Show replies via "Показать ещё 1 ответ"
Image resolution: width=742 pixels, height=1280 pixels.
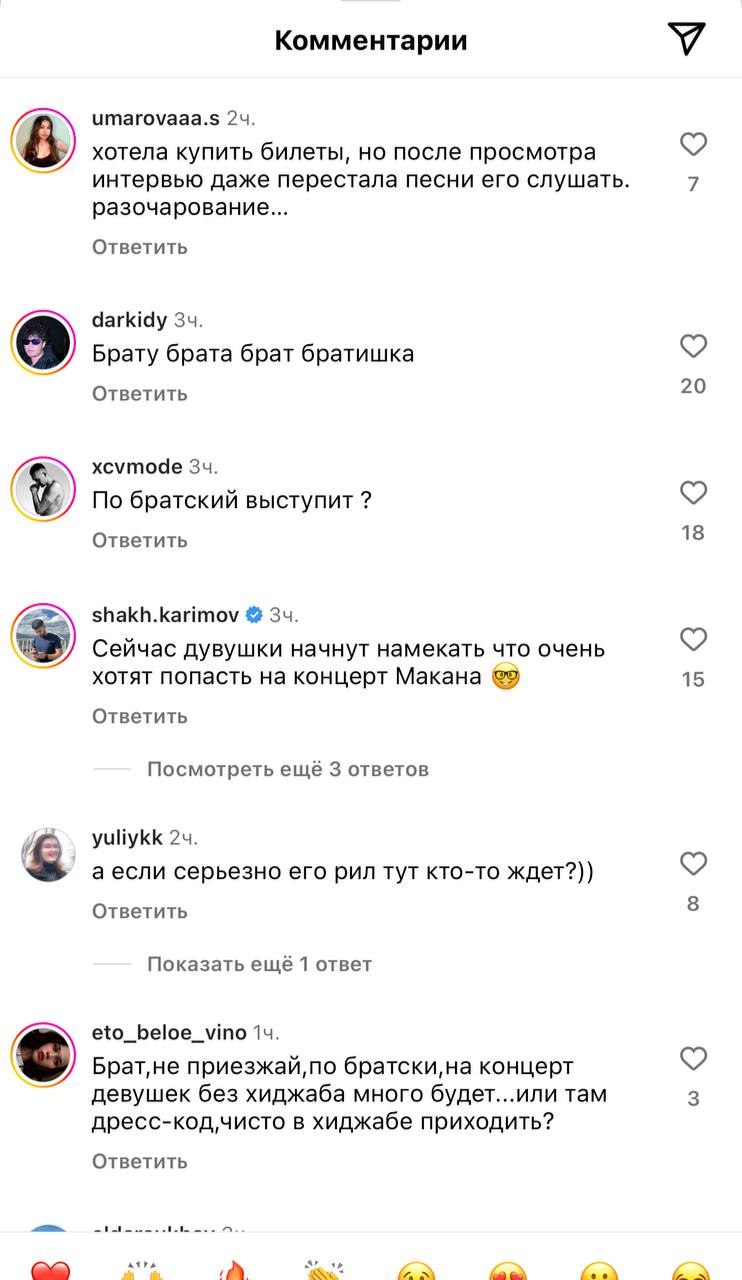(x=259, y=964)
